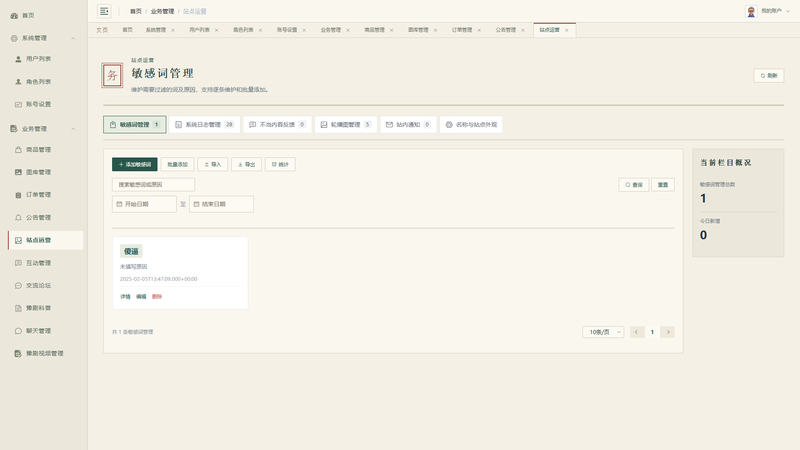
Task: Click the dashboard icon beside sidebar 首页
Action: (14, 16)
